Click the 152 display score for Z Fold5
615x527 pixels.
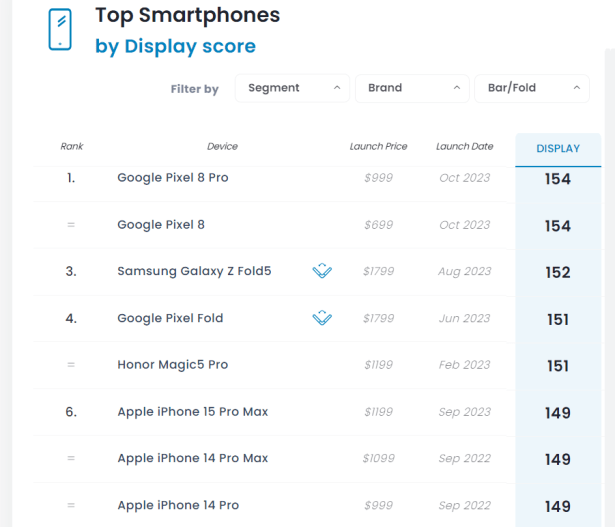[558, 272]
